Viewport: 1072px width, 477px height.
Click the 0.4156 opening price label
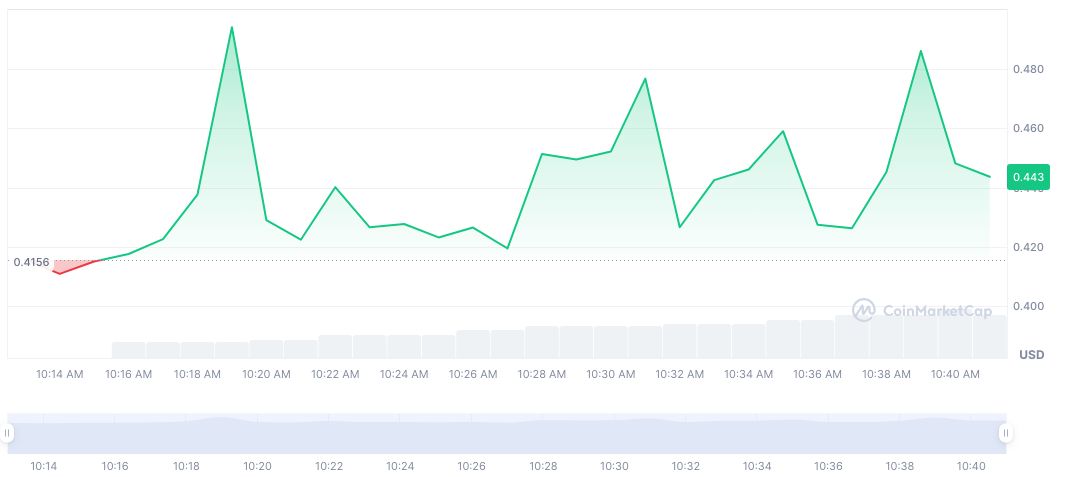tap(31, 262)
